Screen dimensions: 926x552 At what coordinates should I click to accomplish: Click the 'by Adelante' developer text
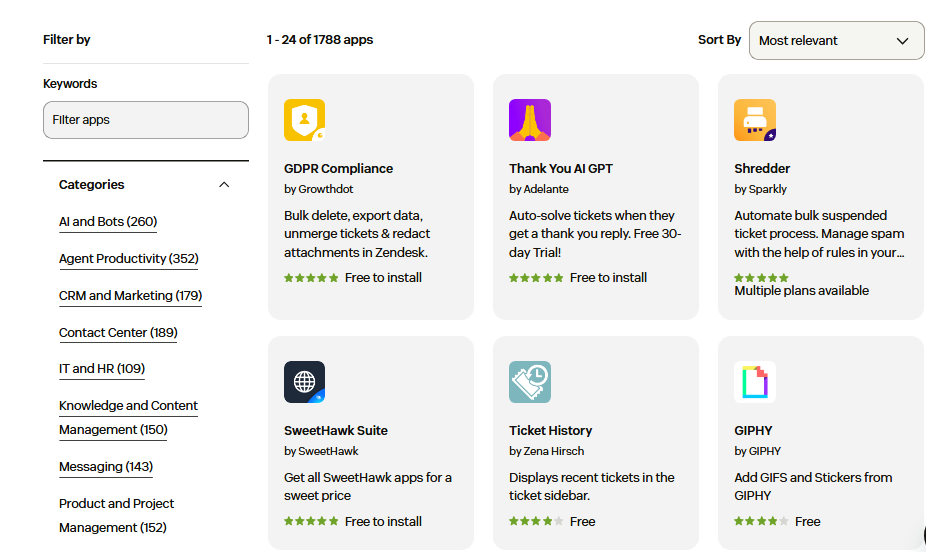539,190
